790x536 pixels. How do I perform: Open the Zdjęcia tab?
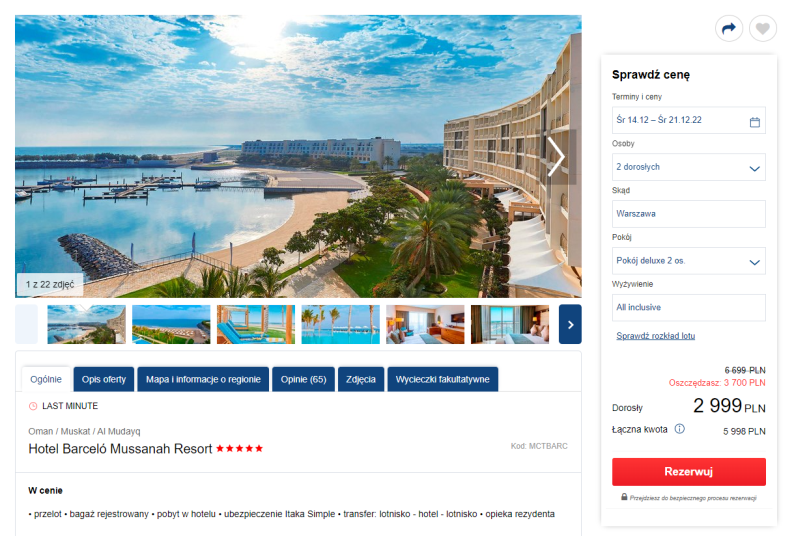pyautogui.click(x=361, y=379)
